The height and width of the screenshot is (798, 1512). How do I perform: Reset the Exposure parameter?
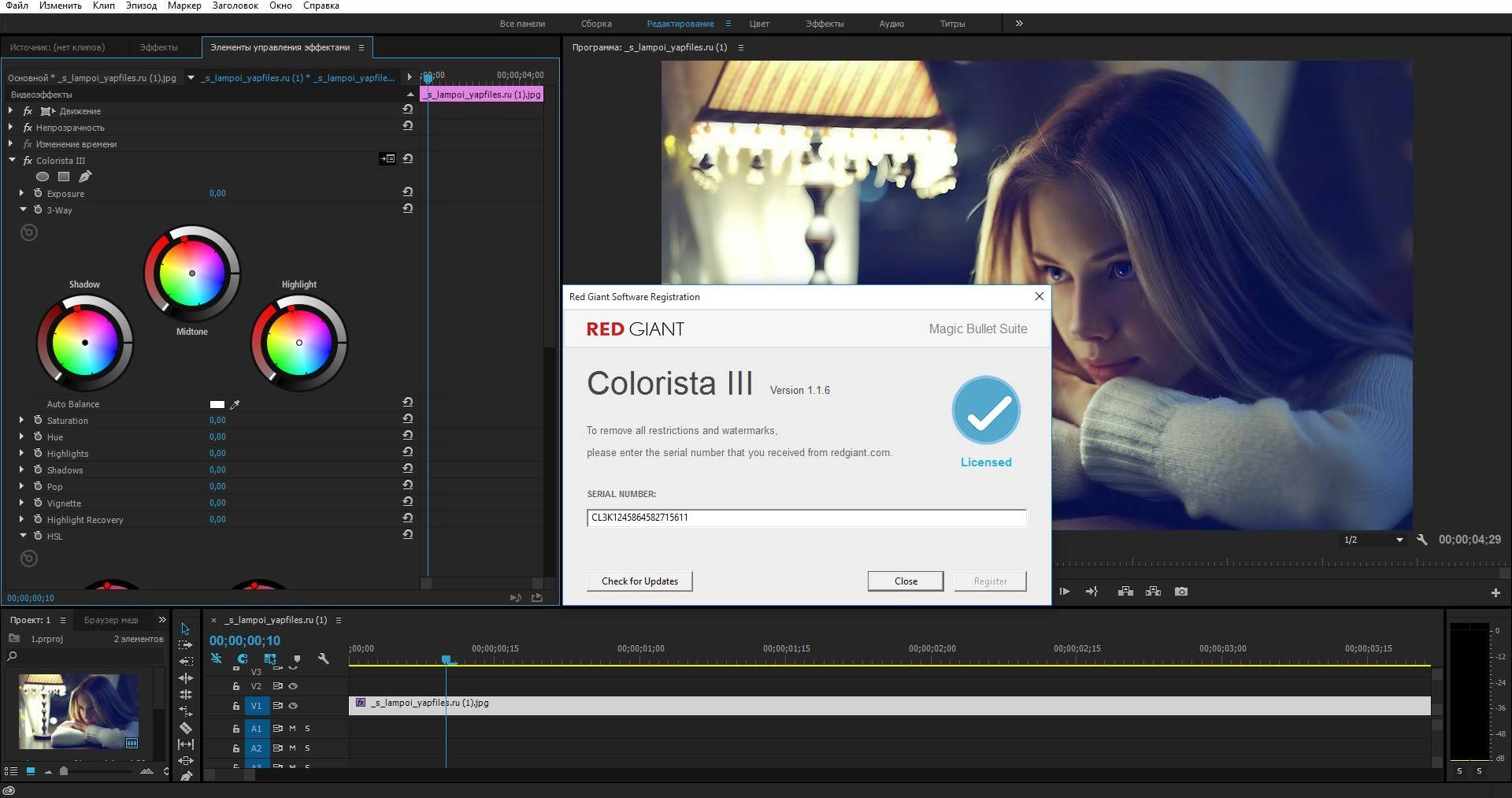408,192
